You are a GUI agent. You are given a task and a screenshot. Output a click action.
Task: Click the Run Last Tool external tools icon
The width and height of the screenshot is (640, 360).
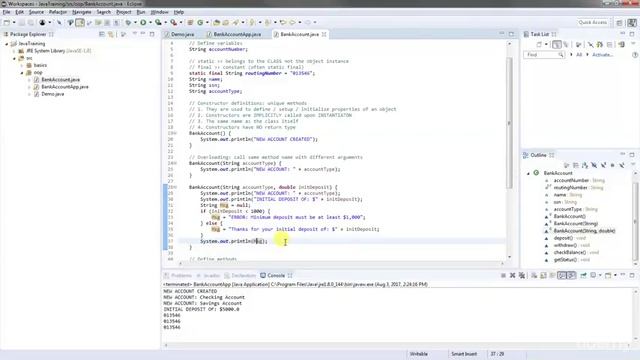(x=174, y=22)
